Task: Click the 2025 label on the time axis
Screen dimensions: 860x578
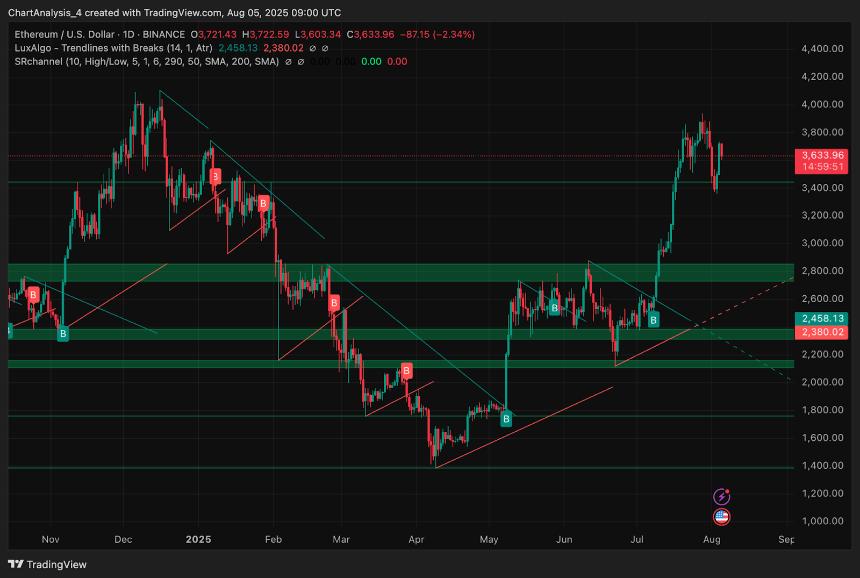Action: [x=197, y=540]
